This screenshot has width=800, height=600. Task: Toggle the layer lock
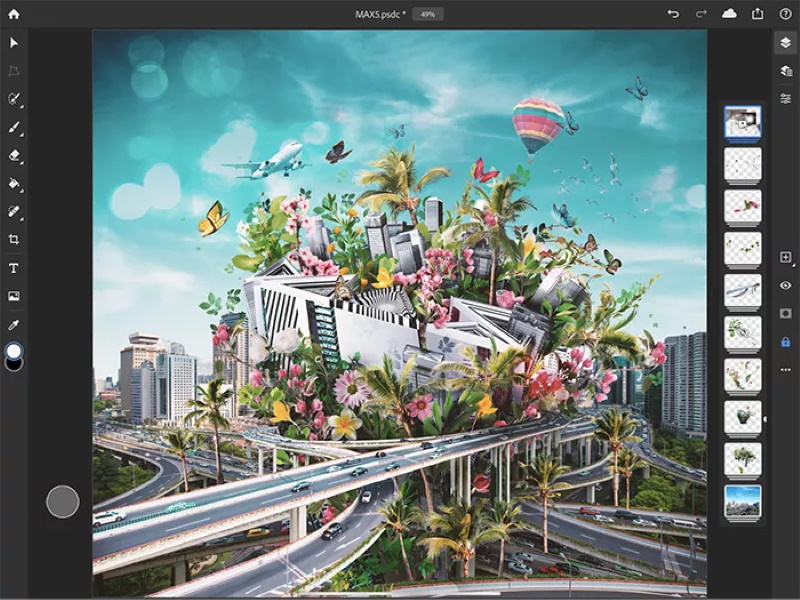[786, 342]
